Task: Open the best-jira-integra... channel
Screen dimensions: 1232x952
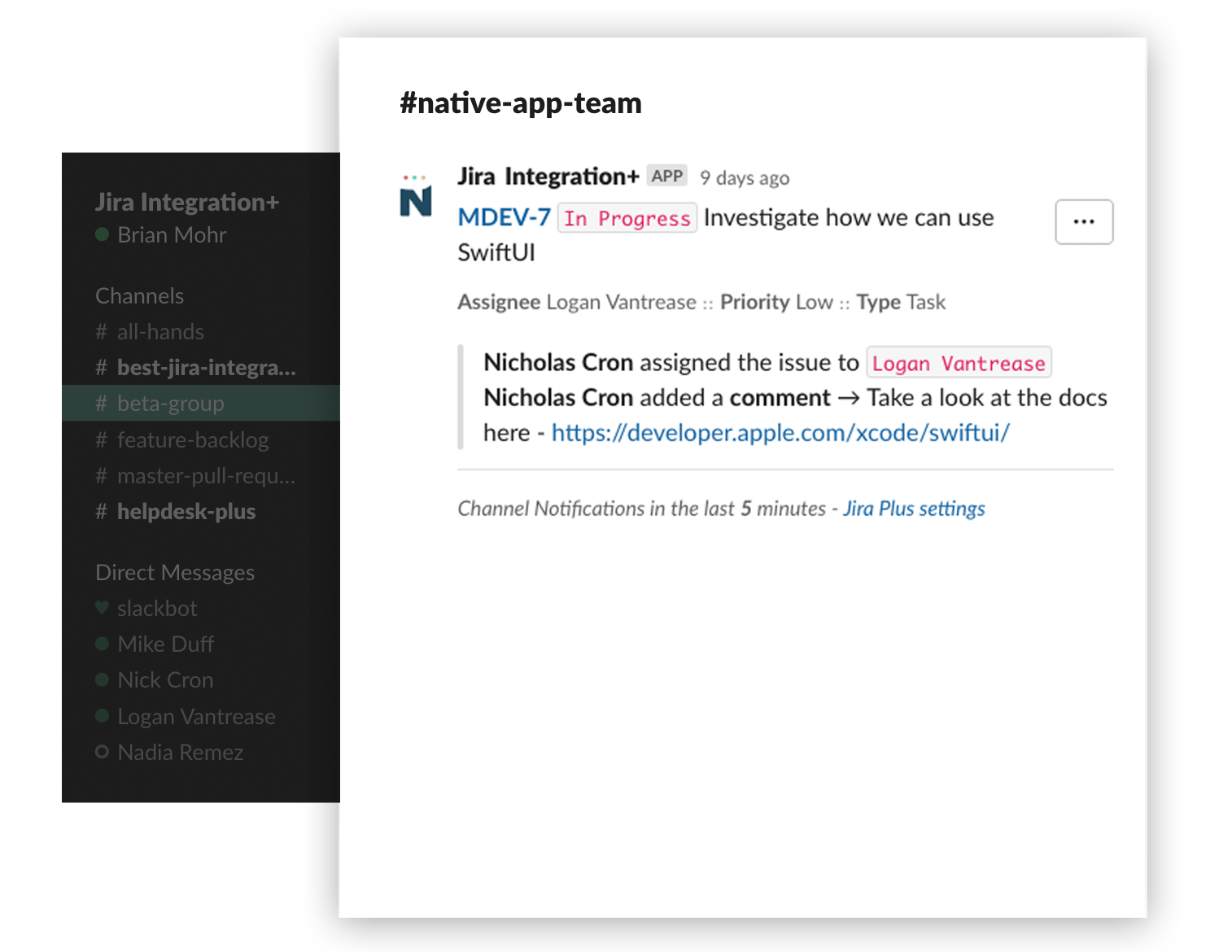Action: click(206, 368)
